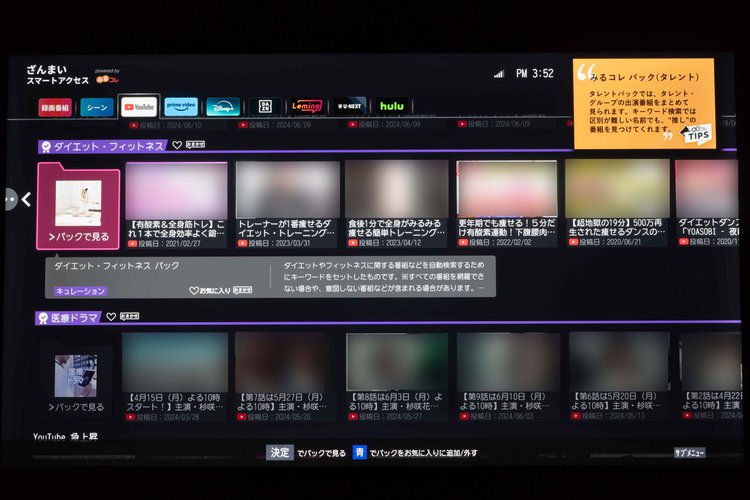
Task: Open the hulu service tab
Action: point(392,106)
